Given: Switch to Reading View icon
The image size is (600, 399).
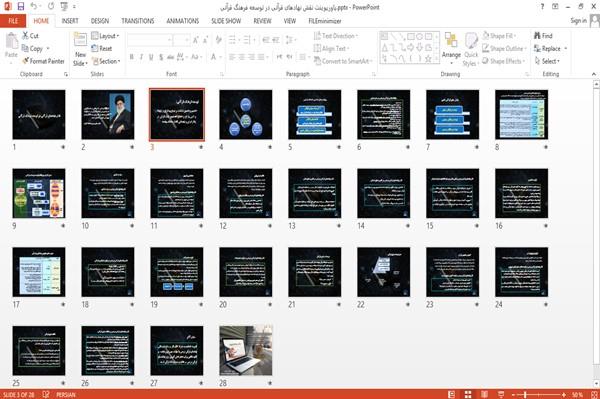Looking at the screenshot, I should (x=484, y=394).
